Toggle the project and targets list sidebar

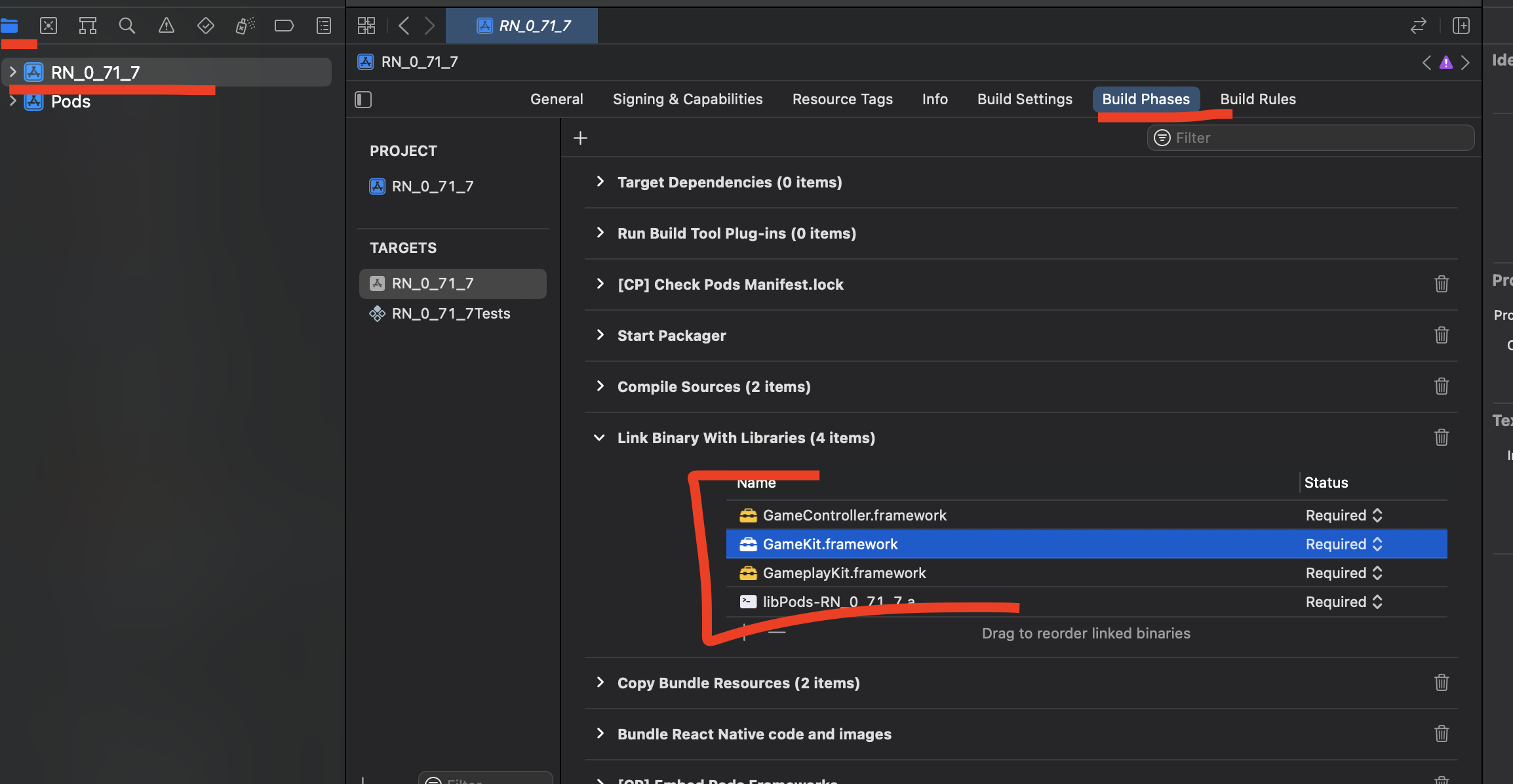point(363,100)
